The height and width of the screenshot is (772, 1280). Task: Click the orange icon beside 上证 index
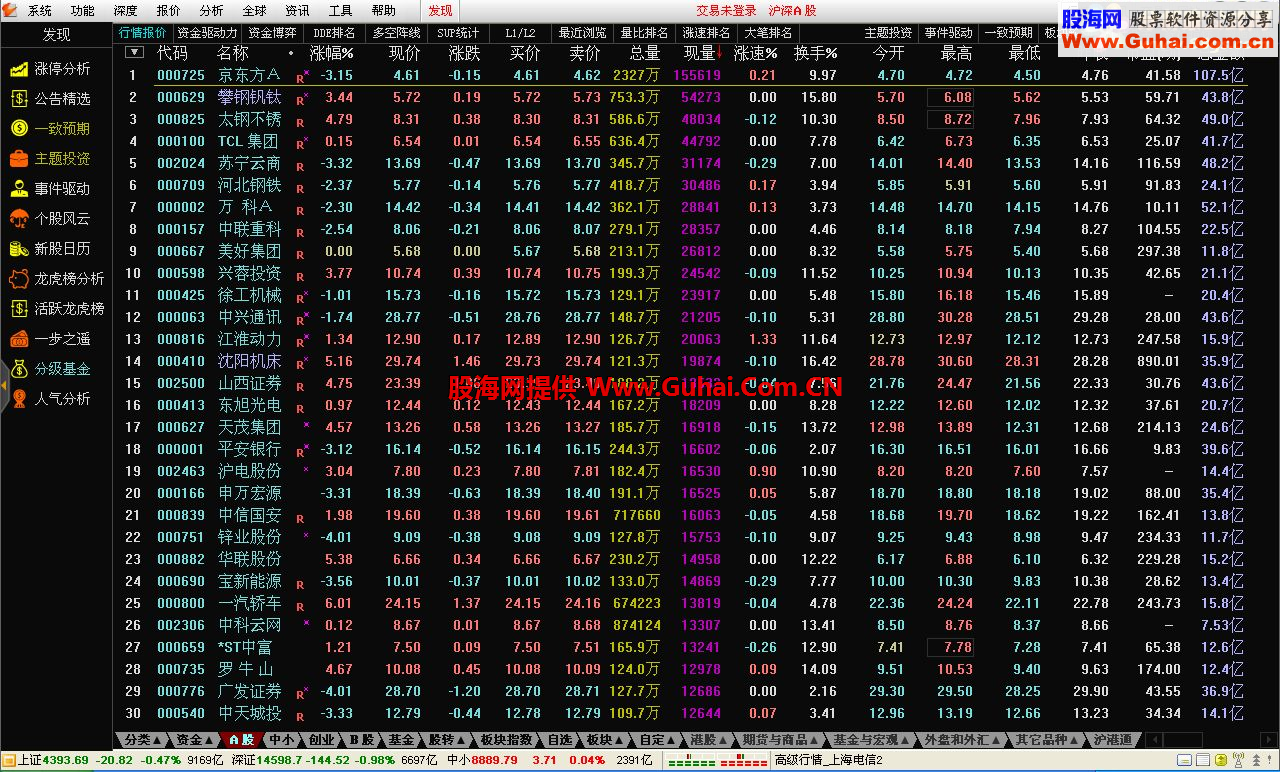(9, 761)
